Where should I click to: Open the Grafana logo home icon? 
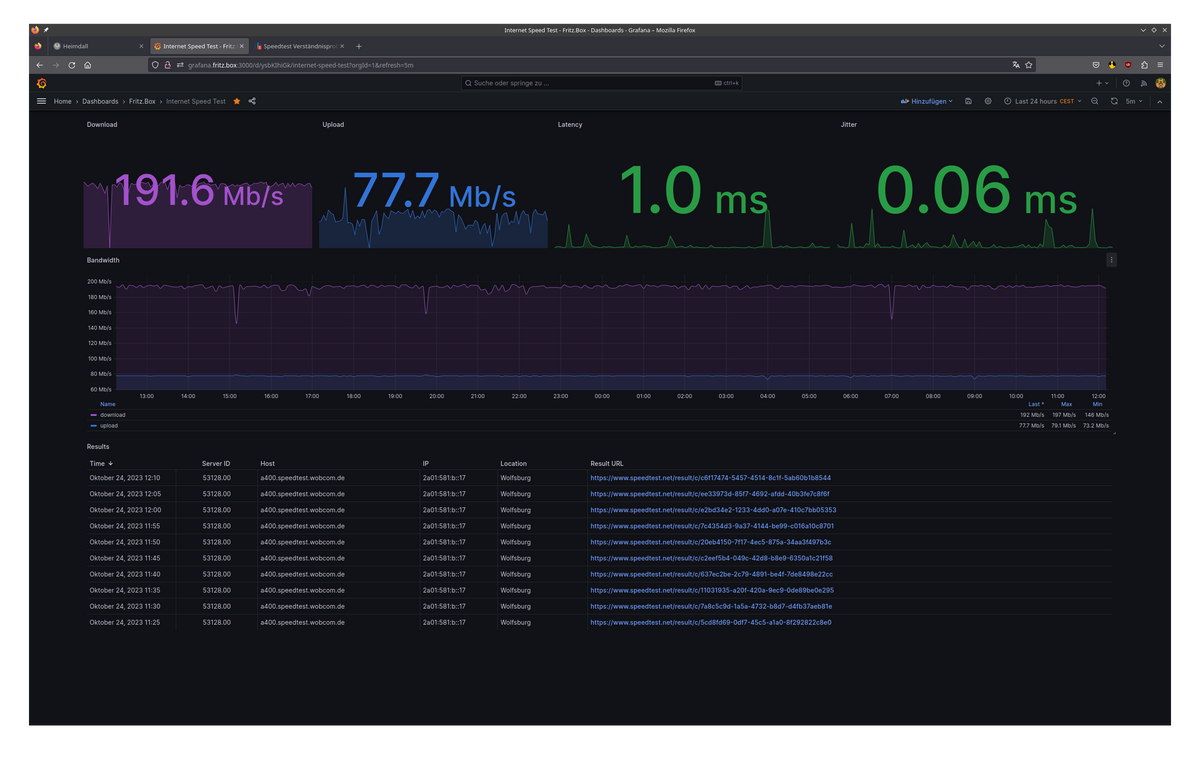(x=41, y=84)
